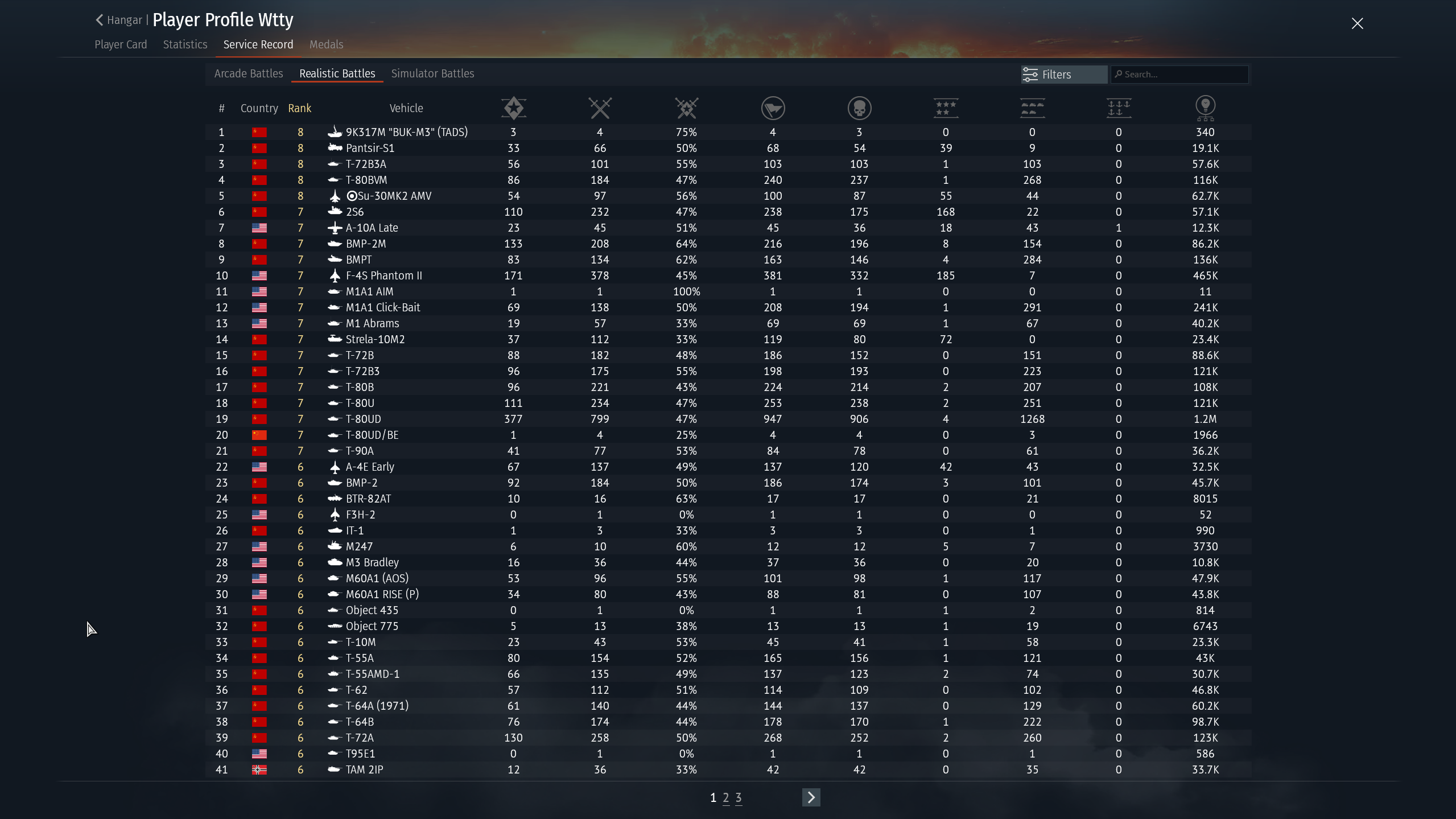1456x819 pixels.
Task: Sort by ground kills tanks icon column
Action: pyautogui.click(x=1032, y=108)
